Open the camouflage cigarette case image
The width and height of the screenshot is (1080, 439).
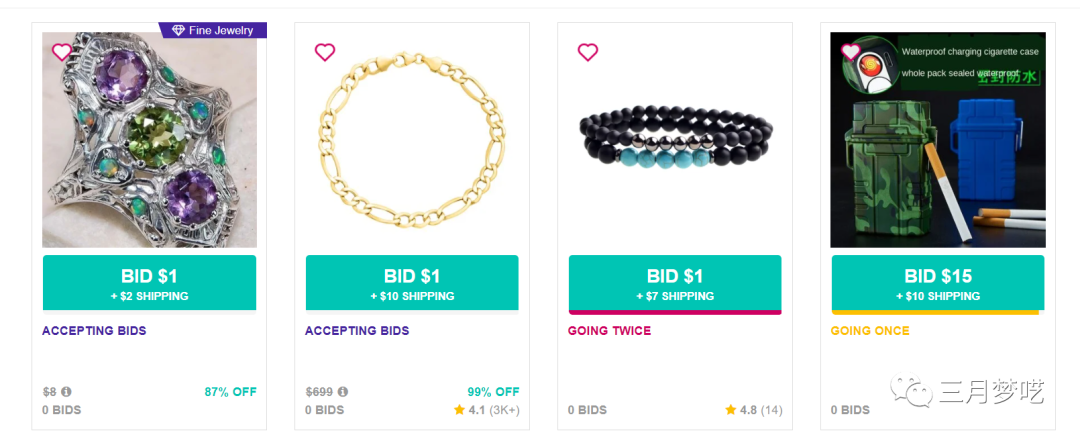[x=938, y=160]
